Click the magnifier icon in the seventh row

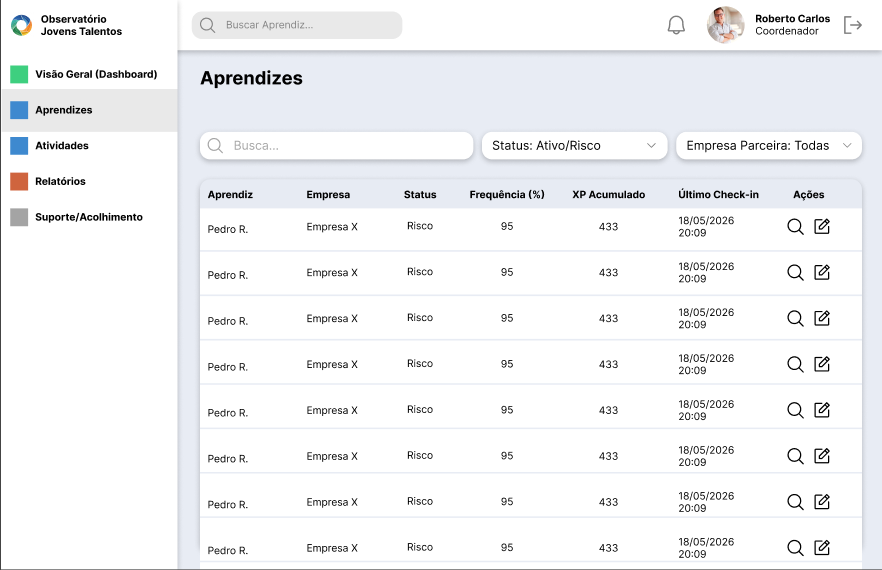pos(795,502)
